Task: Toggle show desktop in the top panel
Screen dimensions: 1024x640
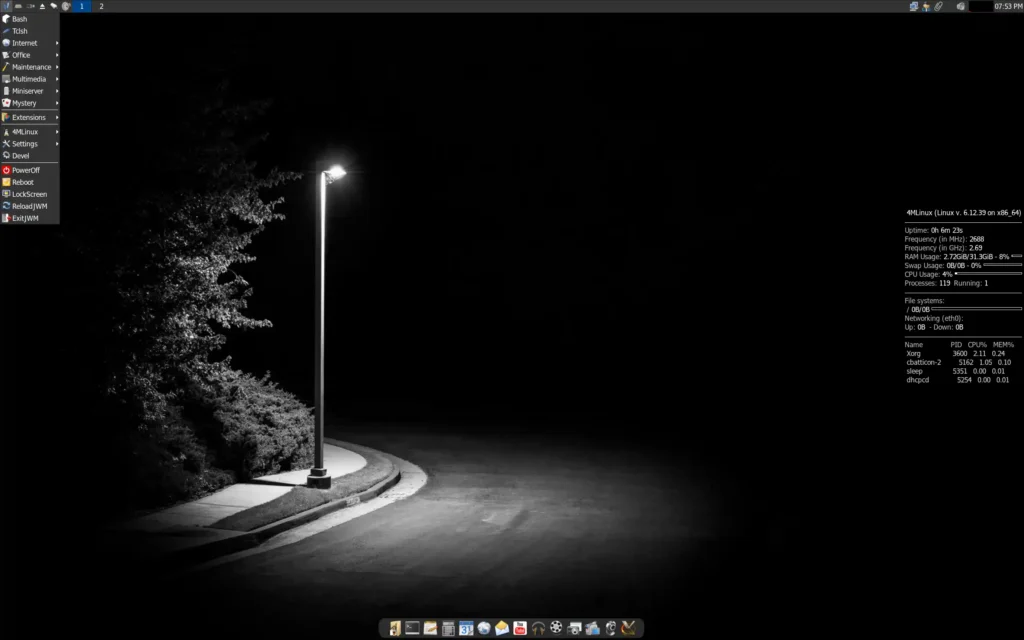Action: click(x=20, y=6)
